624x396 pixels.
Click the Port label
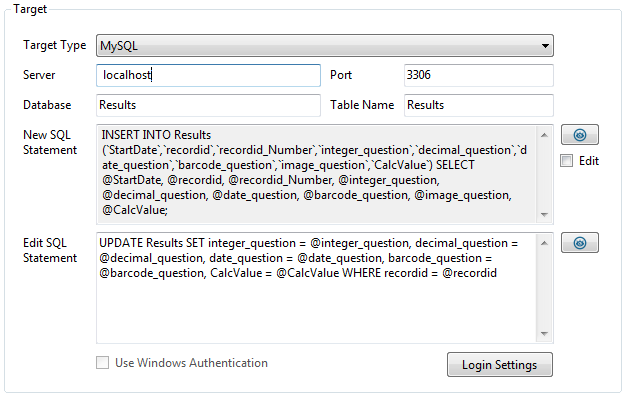(x=341, y=75)
